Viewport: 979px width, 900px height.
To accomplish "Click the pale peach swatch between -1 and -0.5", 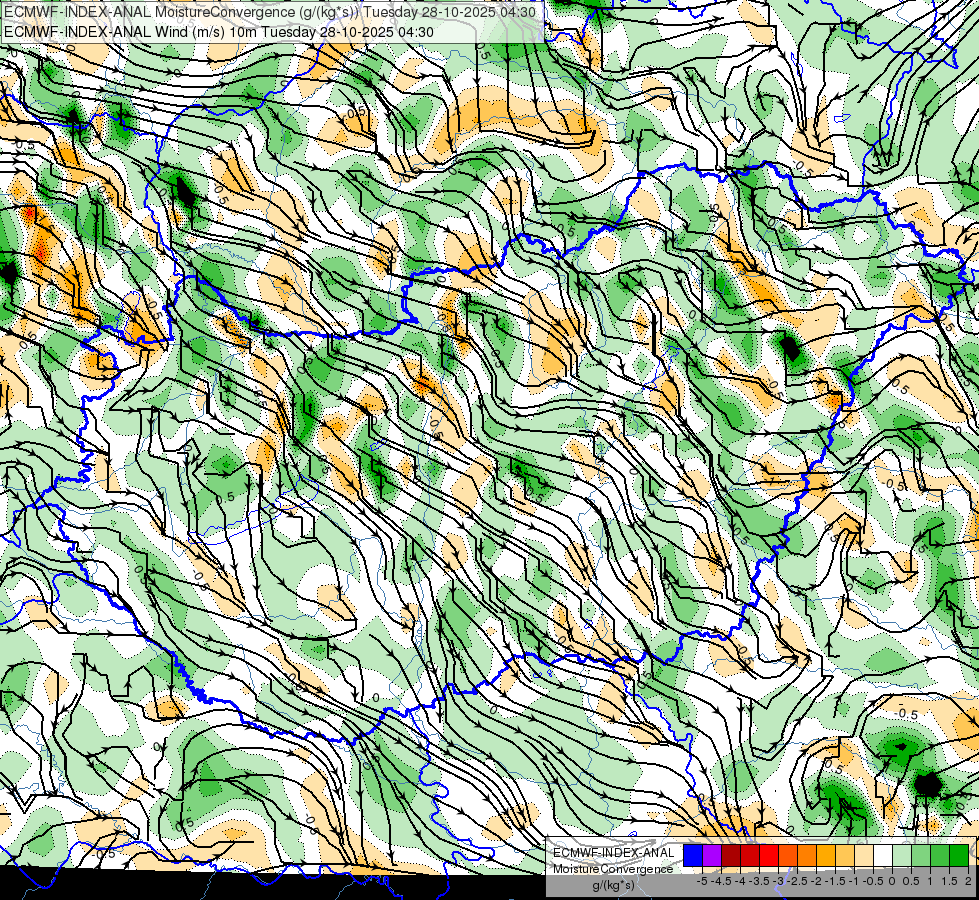I will [x=864, y=855].
